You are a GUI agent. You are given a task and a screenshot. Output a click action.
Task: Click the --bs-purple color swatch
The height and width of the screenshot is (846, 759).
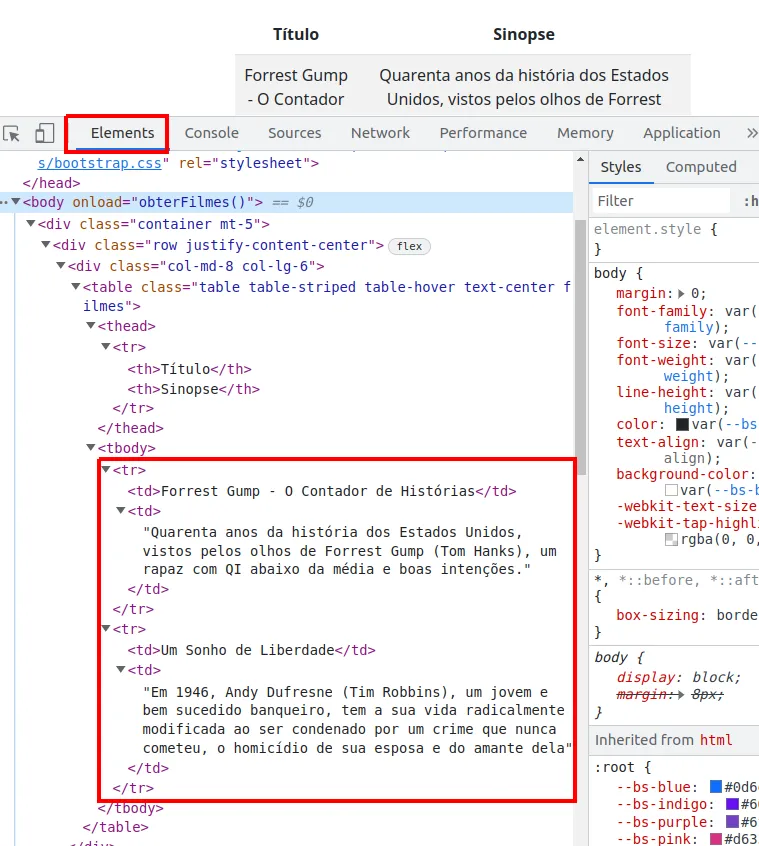[732, 822]
